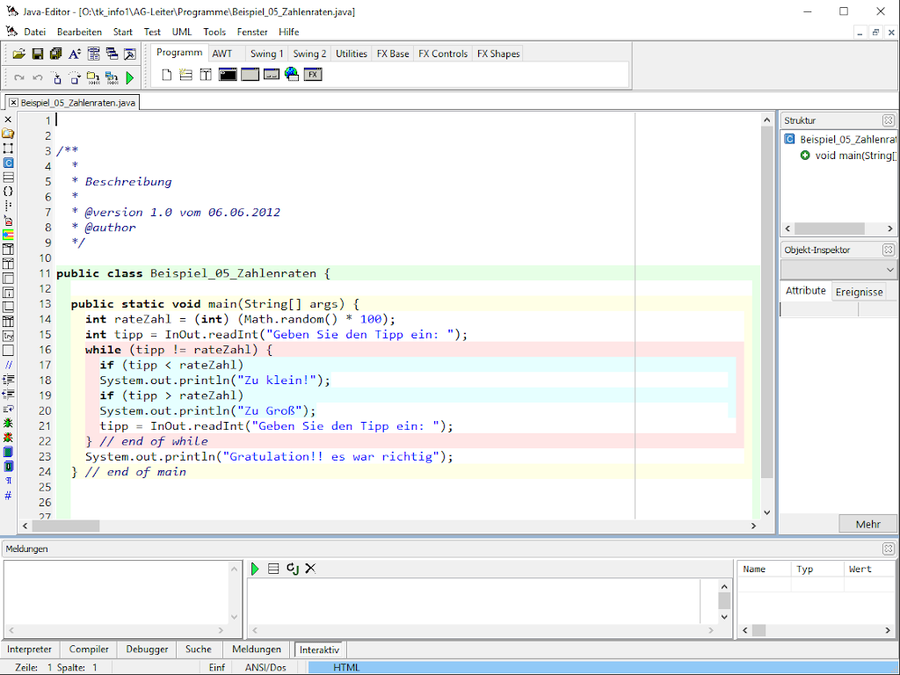Image resolution: width=900 pixels, height=675 pixels.
Task: Open the Objekt-Inspektor combo box dropdown
Action: click(x=889, y=270)
